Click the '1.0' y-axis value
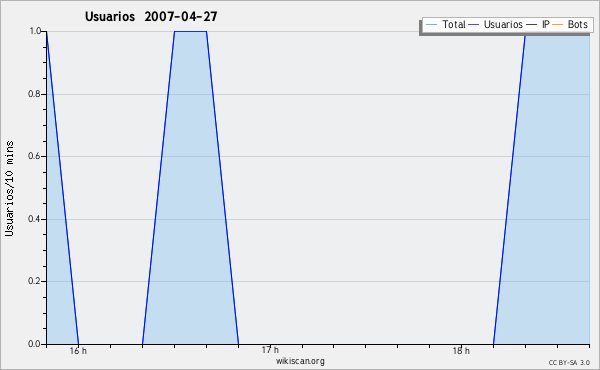The height and width of the screenshot is (370, 600). click(35, 31)
